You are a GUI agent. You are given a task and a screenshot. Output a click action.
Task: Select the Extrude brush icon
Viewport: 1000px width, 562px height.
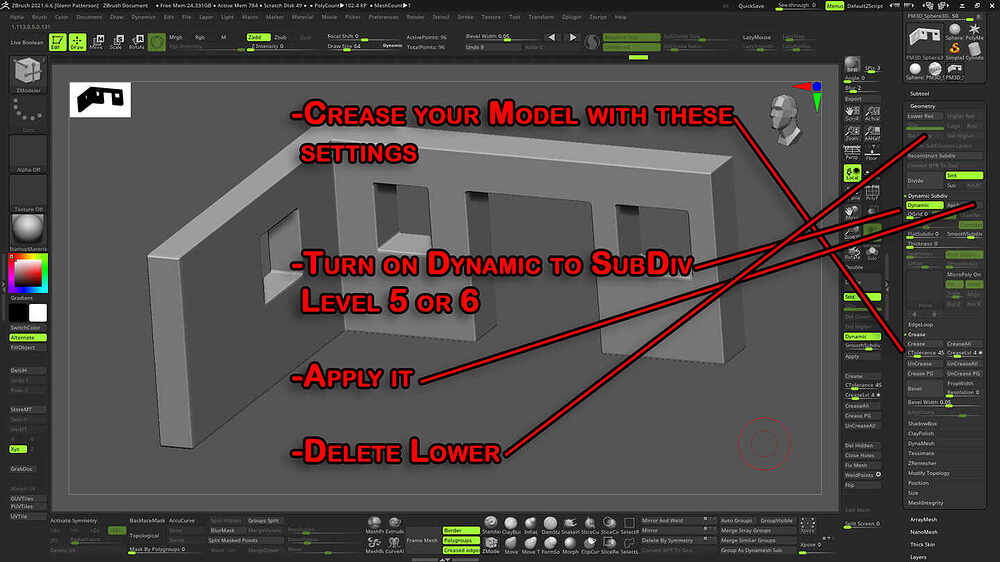pos(395,524)
